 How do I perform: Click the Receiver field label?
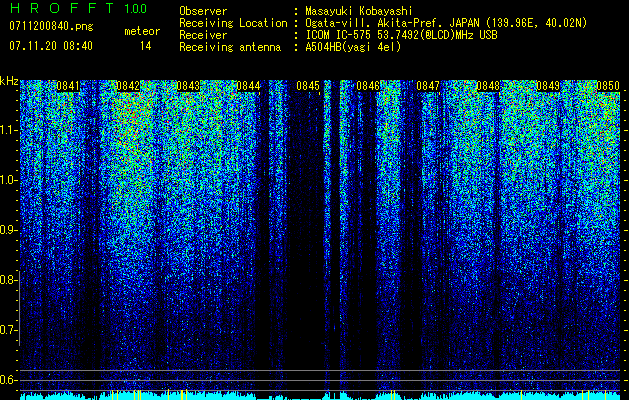coord(203,35)
